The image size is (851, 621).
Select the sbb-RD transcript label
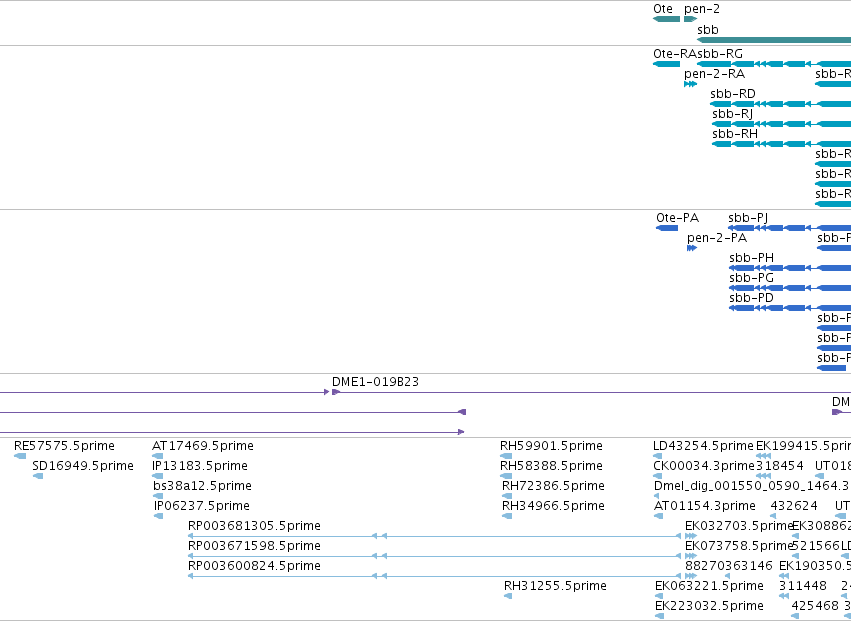(733, 94)
